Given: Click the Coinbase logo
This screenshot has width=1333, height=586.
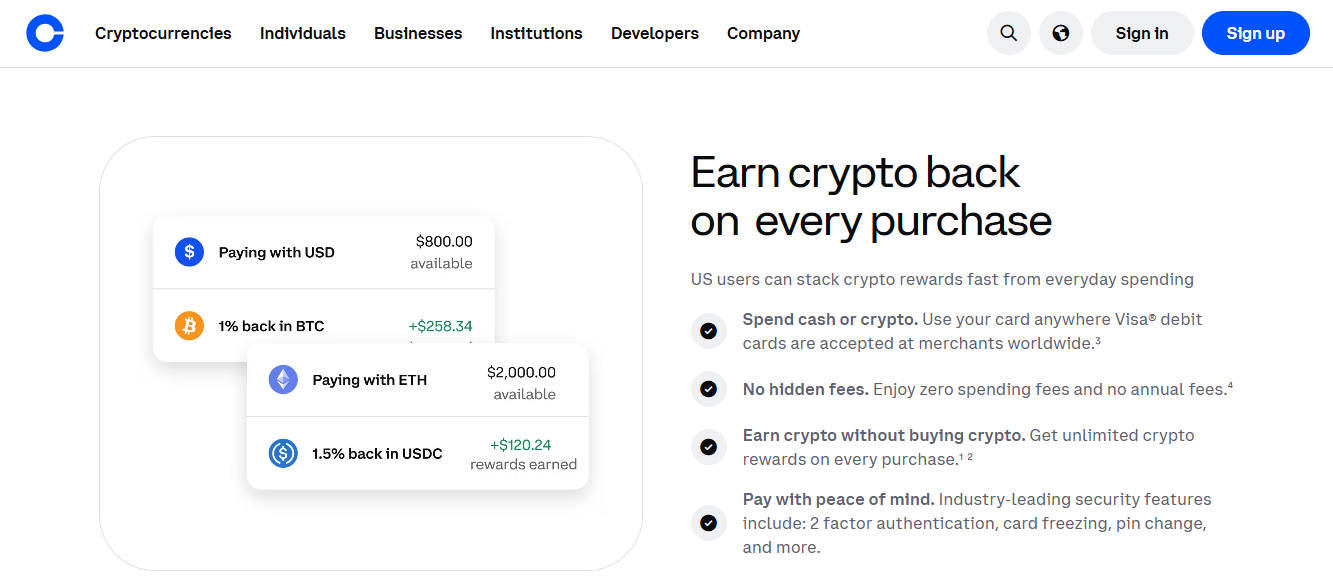Looking at the screenshot, I should (x=44, y=33).
